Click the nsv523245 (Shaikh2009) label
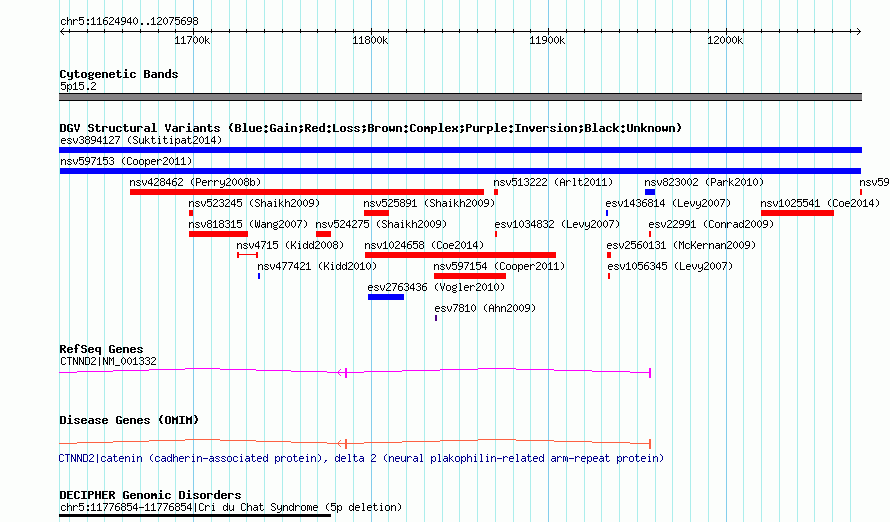The image size is (890, 522). (x=254, y=203)
